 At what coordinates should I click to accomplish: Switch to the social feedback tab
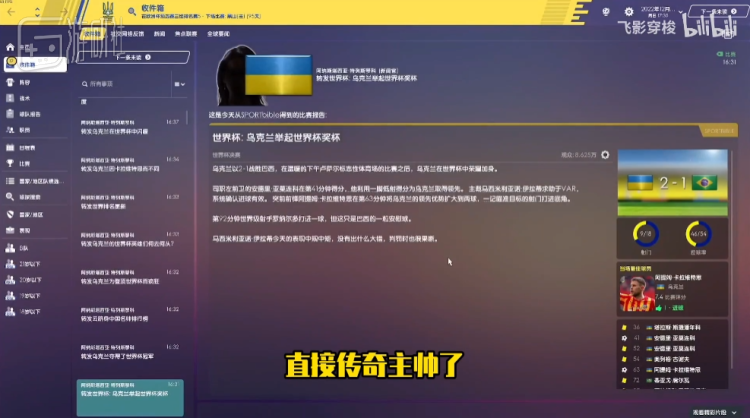tap(127, 34)
